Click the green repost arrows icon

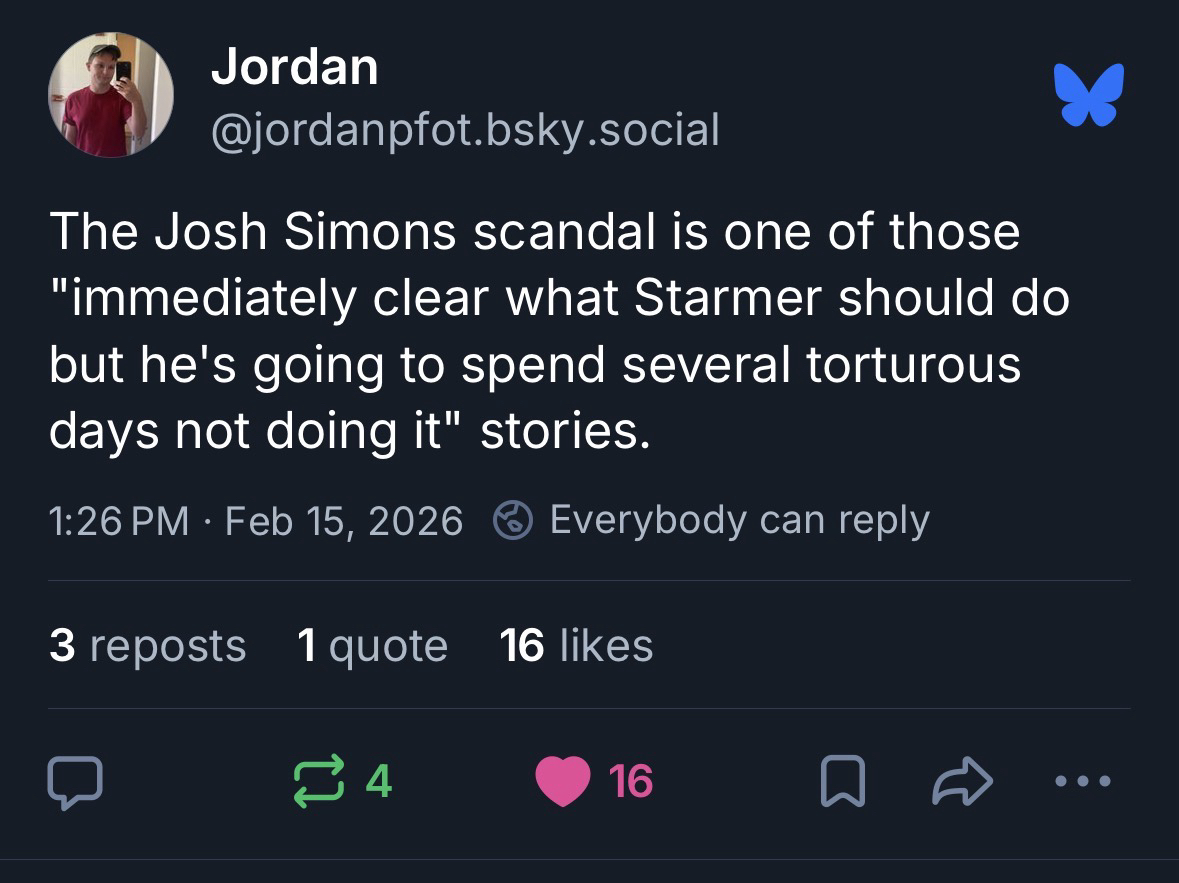coord(315,781)
